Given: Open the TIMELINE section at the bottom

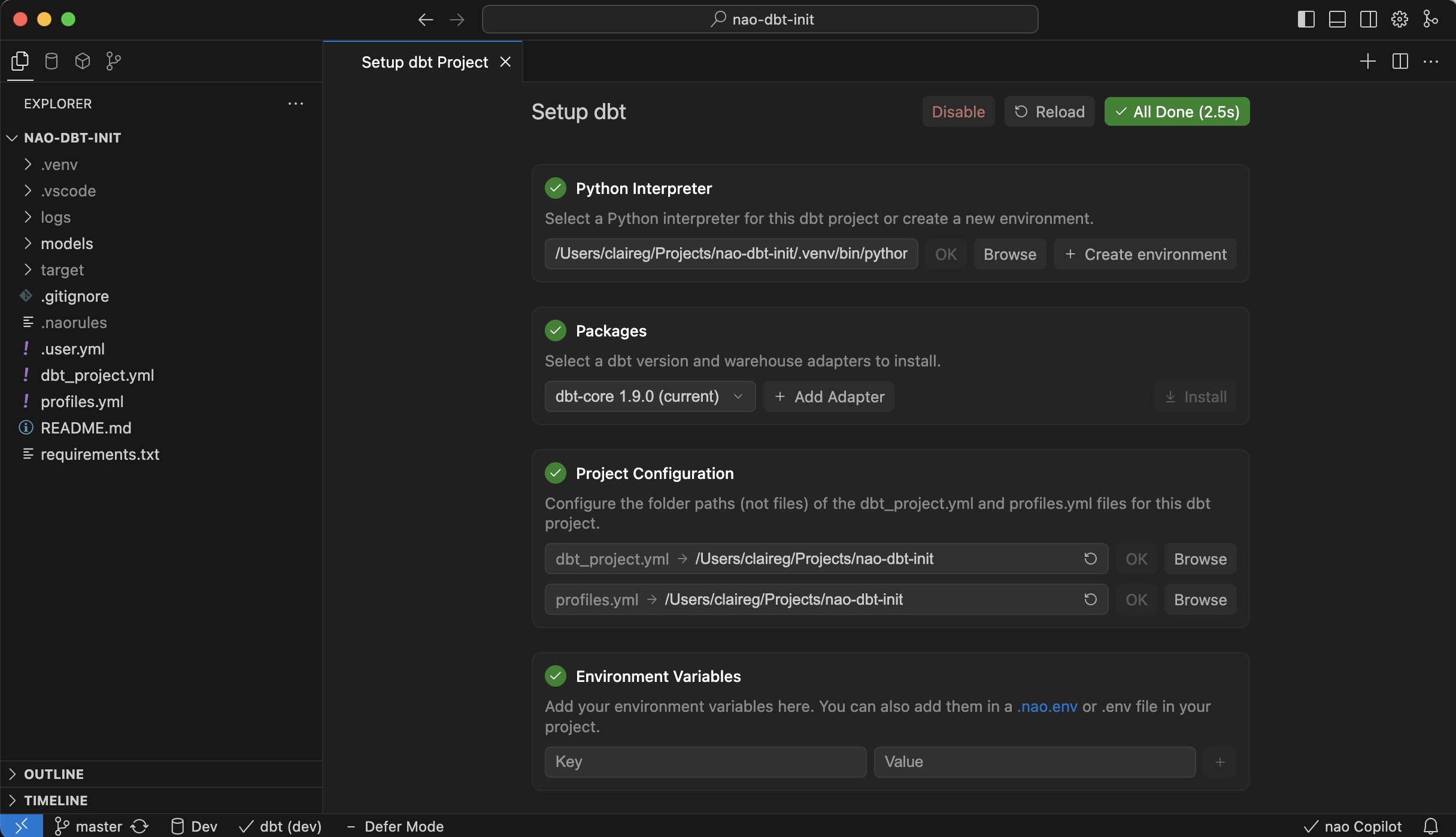Looking at the screenshot, I should [56, 800].
